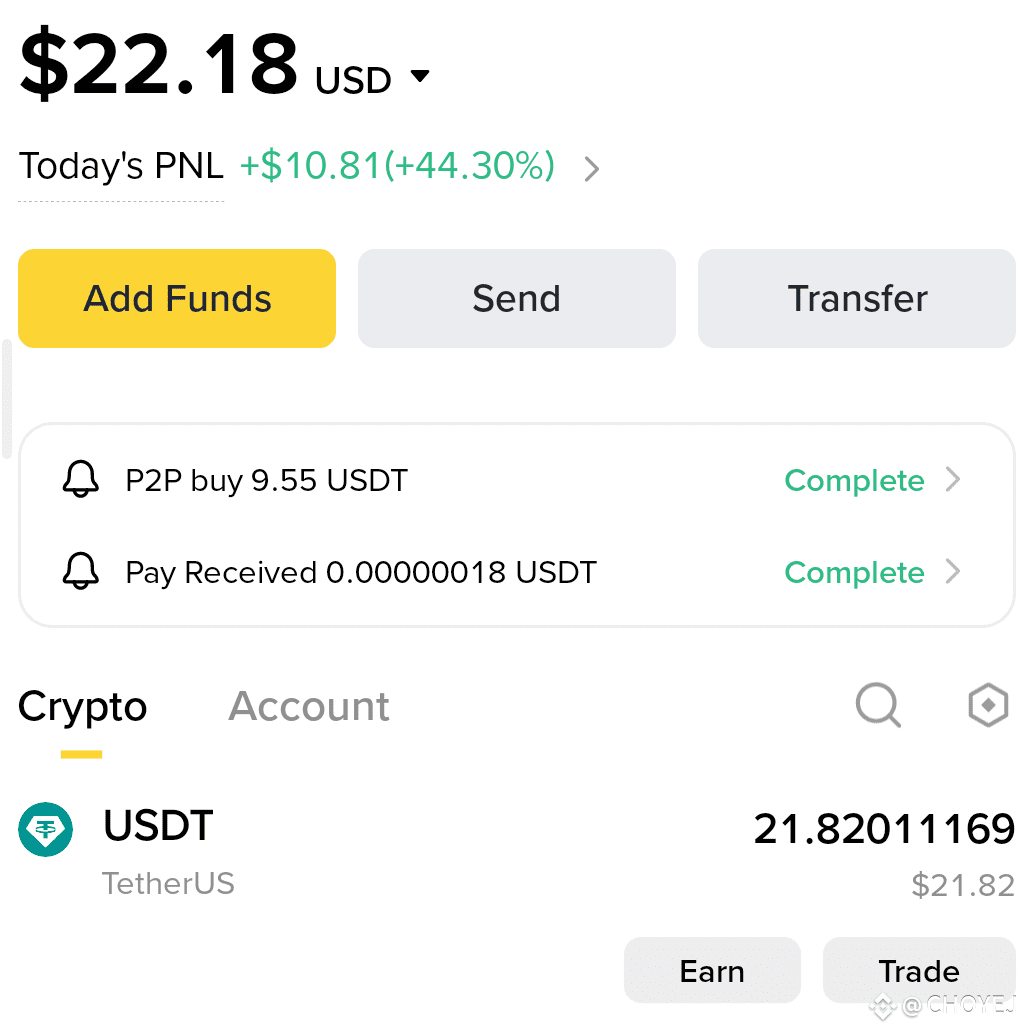Image resolution: width=1026 pixels, height=1032 pixels.
Task: Open the hexagon asset settings icon
Action: (x=988, y=705)
